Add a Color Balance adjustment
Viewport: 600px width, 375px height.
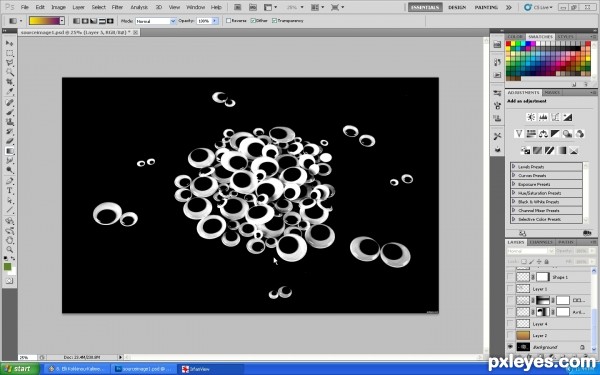coord(543,134)
